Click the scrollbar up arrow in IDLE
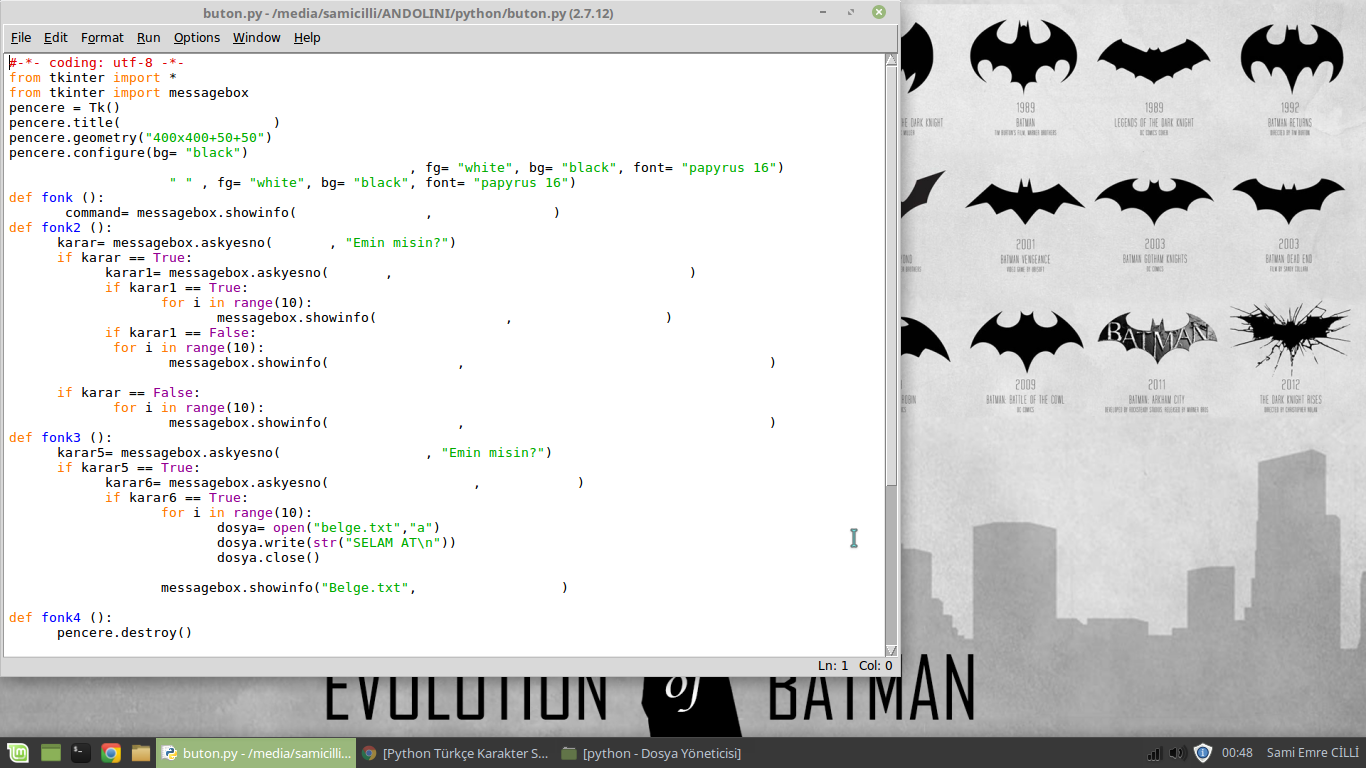1366x768 pixels. 891,60
